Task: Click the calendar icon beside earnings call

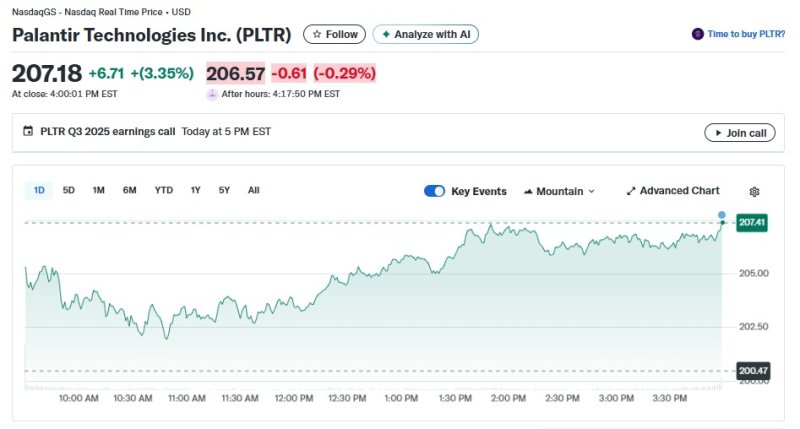Action: coord(28,131)
